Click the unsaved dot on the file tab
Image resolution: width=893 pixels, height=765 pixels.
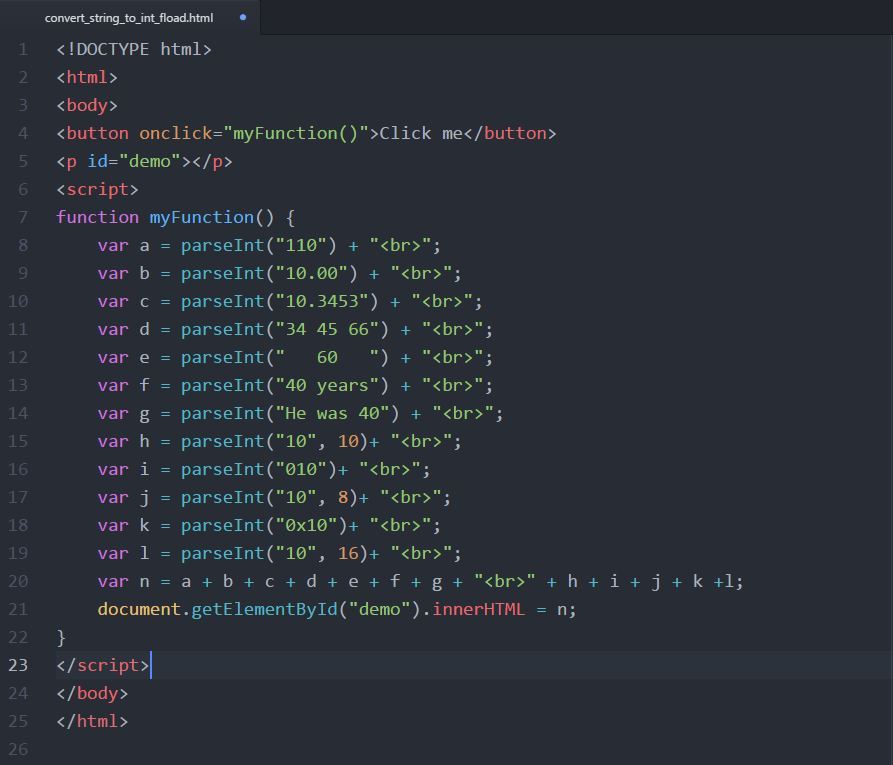(x=243, y=17)
